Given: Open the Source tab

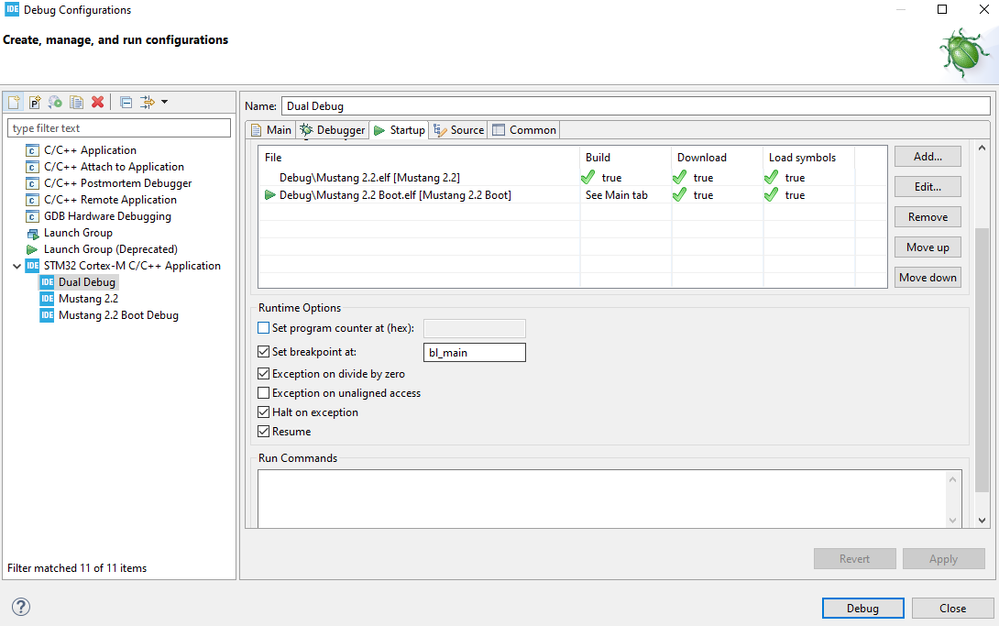Looking at the screenshot, I should (459, 130).
